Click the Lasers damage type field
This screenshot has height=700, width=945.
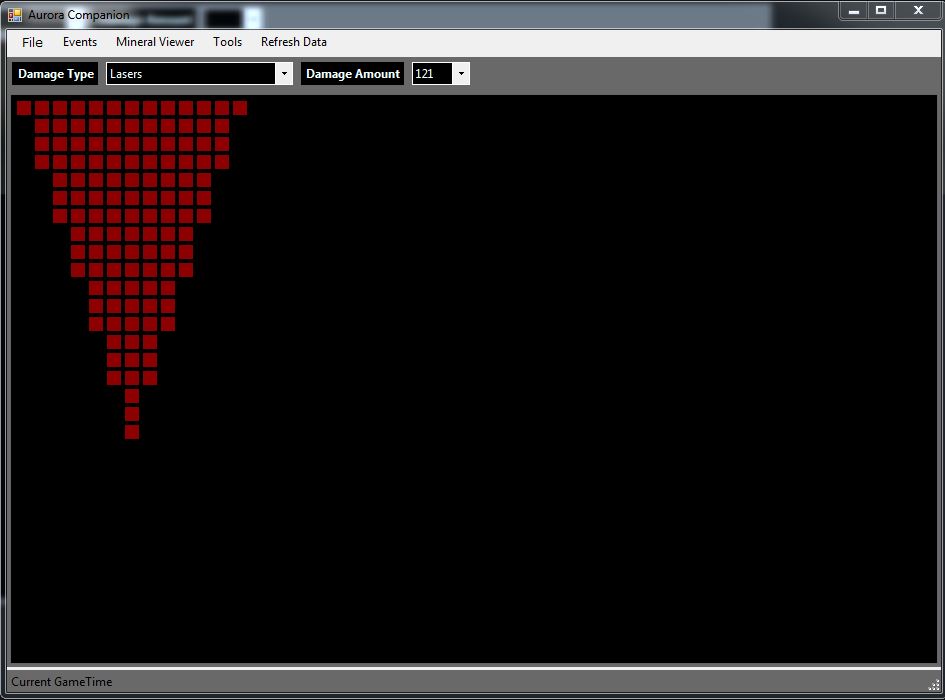tap(191, 74)
